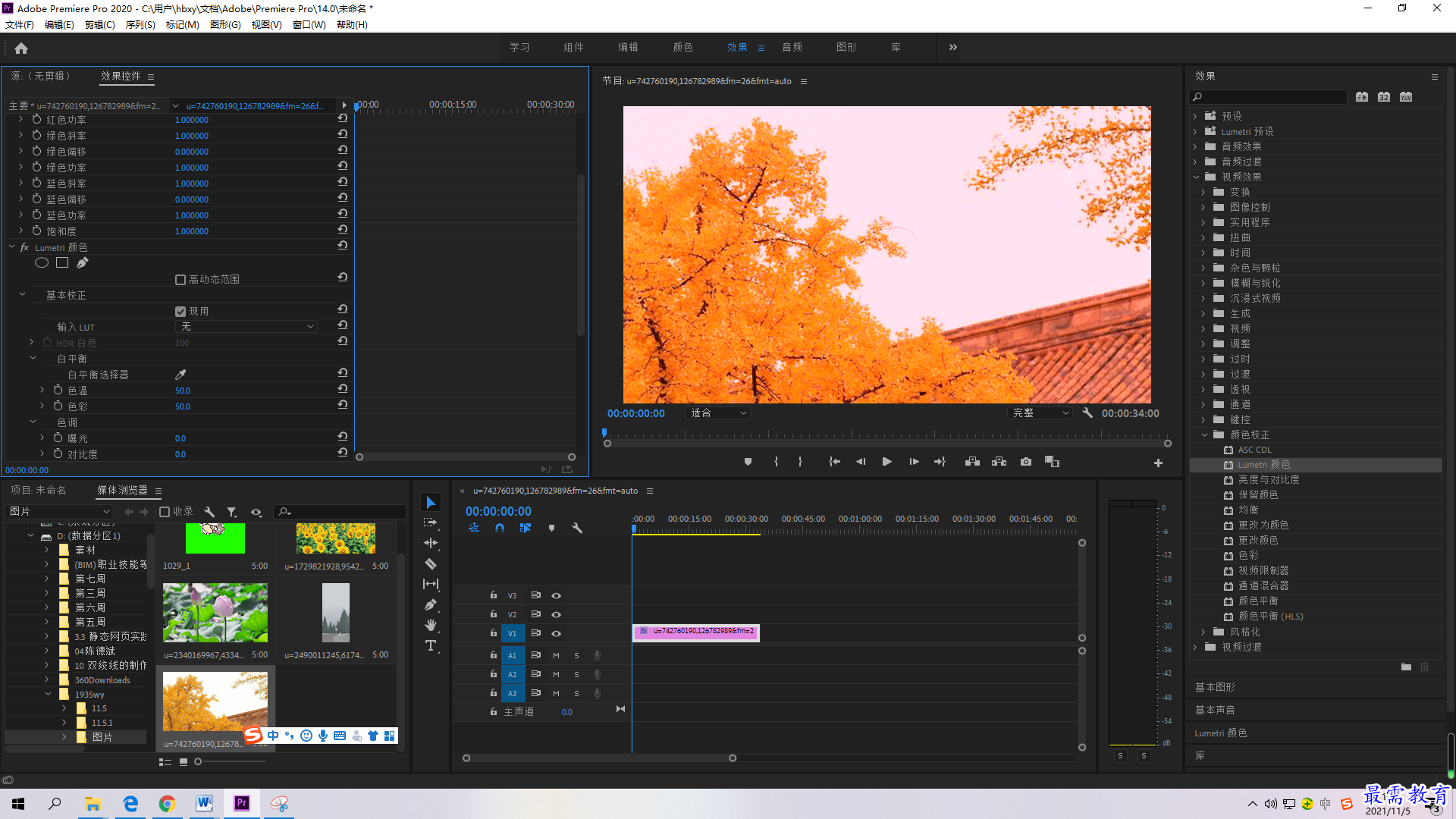Screen dimensions: 1456x819
Task: Open the 基本图形 panel
Action: coord(1215,687)
